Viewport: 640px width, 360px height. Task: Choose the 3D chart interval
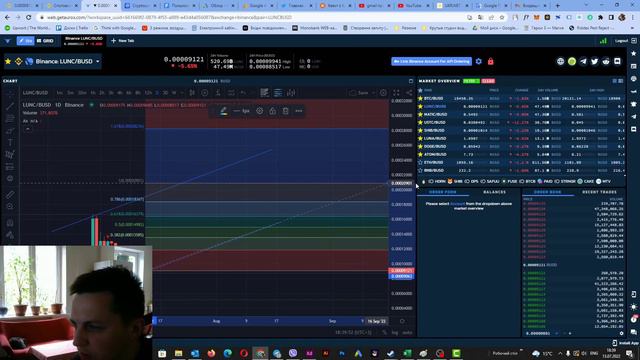click(x=165, y=93)
